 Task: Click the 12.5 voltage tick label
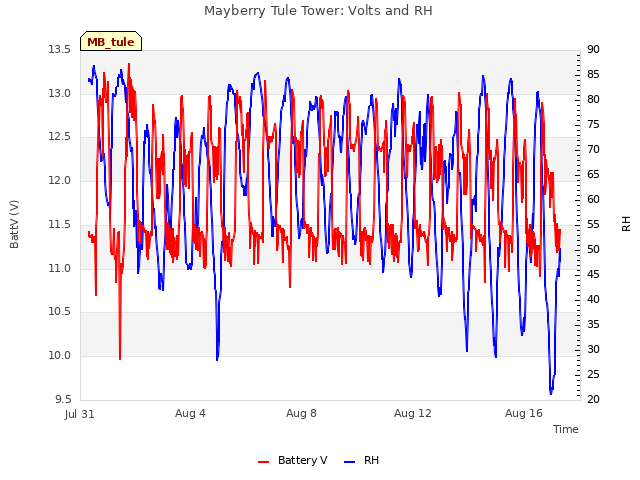click(x=60, y=136)
